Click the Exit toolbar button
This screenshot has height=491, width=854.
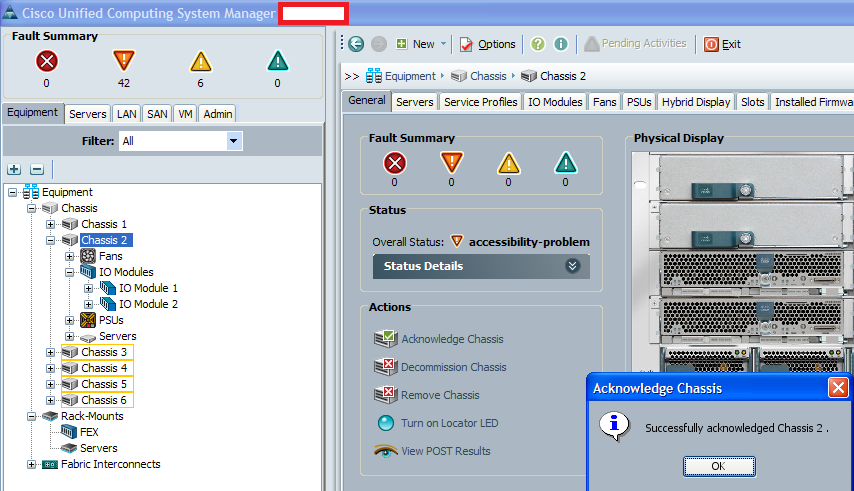coord(722,44)
